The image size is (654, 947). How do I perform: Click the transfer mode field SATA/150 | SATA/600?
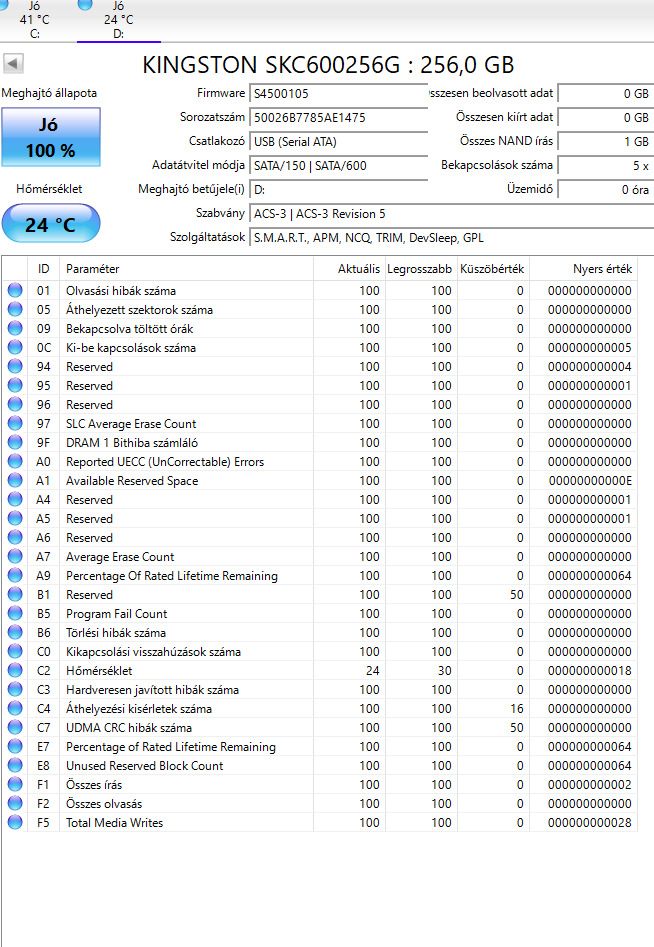[338, 166]
